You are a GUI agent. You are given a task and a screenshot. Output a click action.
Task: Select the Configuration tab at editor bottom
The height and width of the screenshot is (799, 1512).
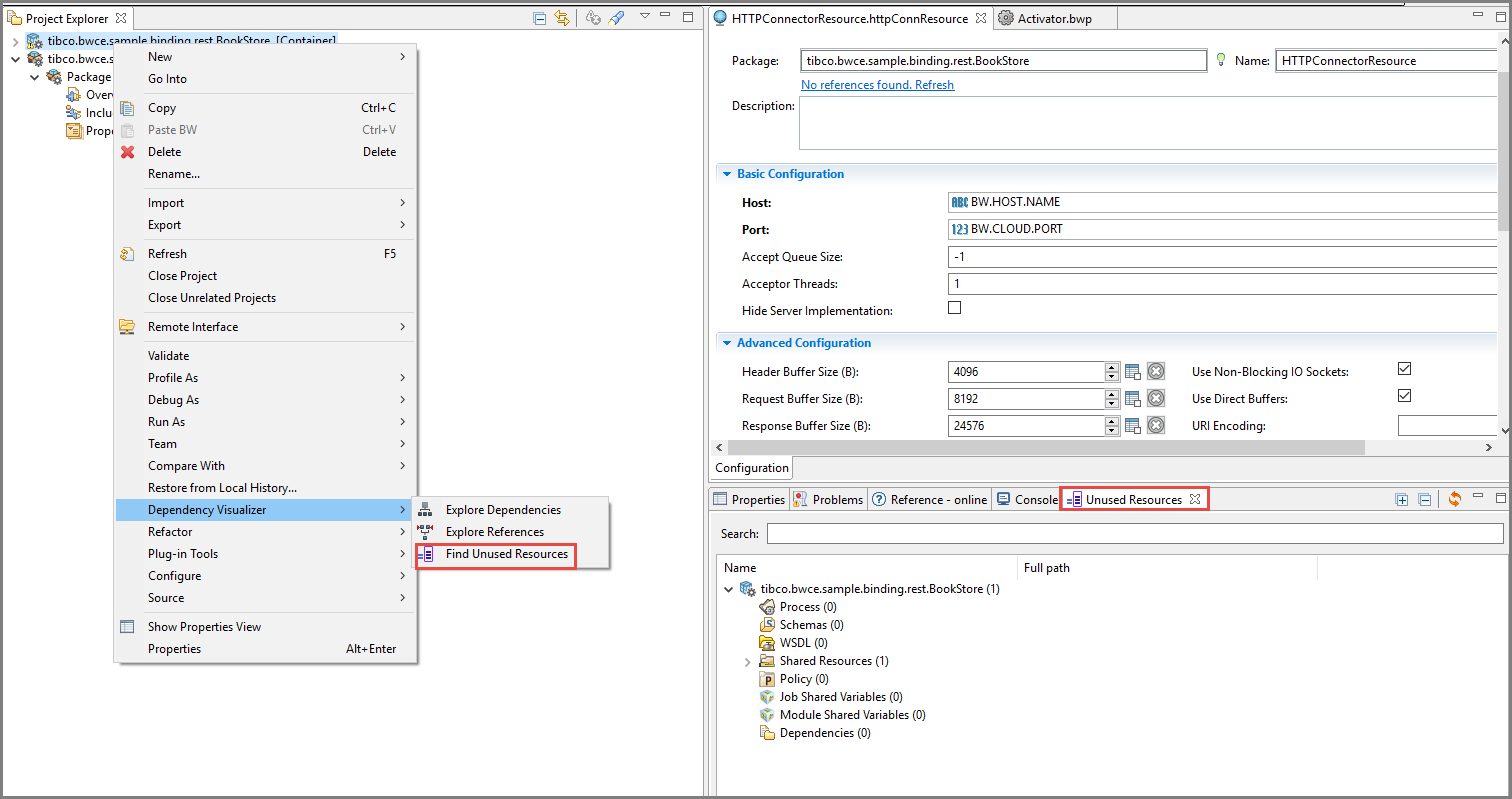click(752, 468)
